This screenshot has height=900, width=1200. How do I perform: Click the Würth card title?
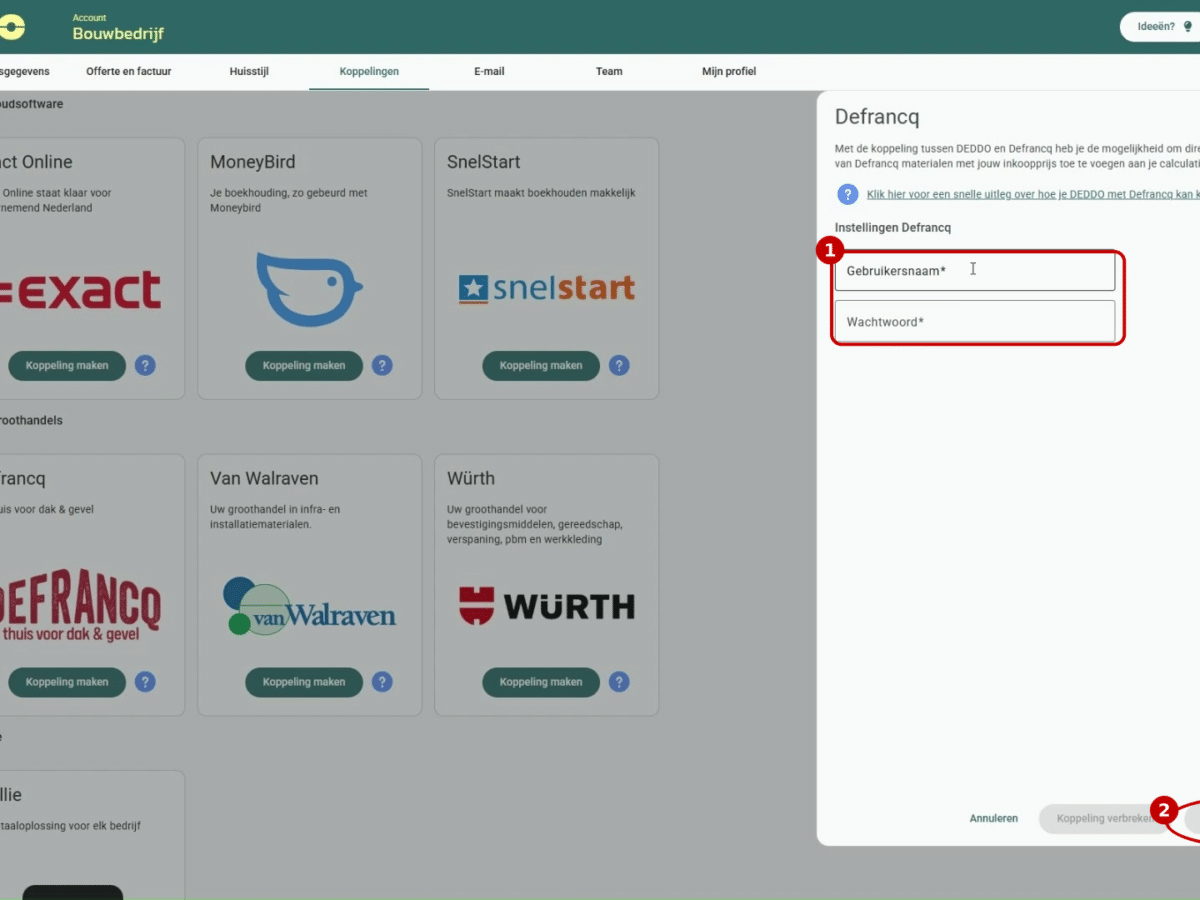(471, 479)
